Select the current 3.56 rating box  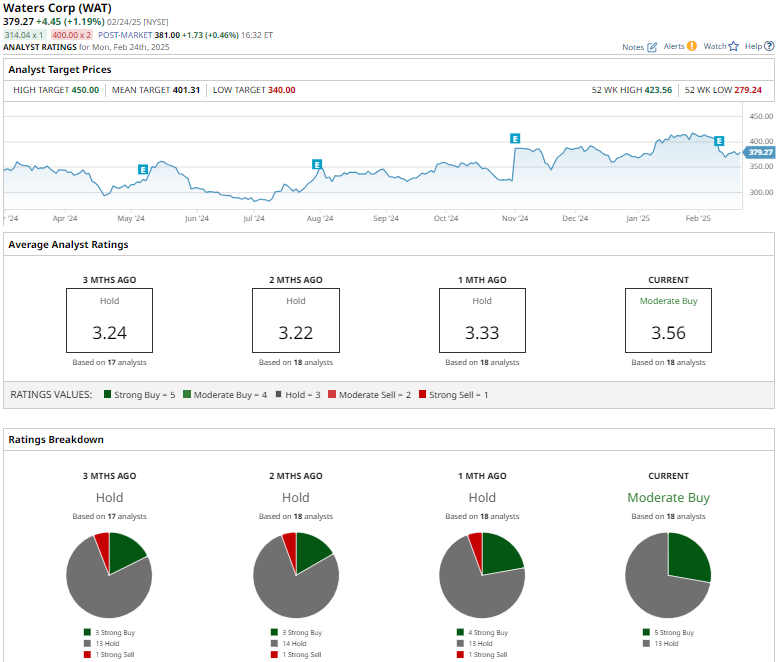point(668,320)
